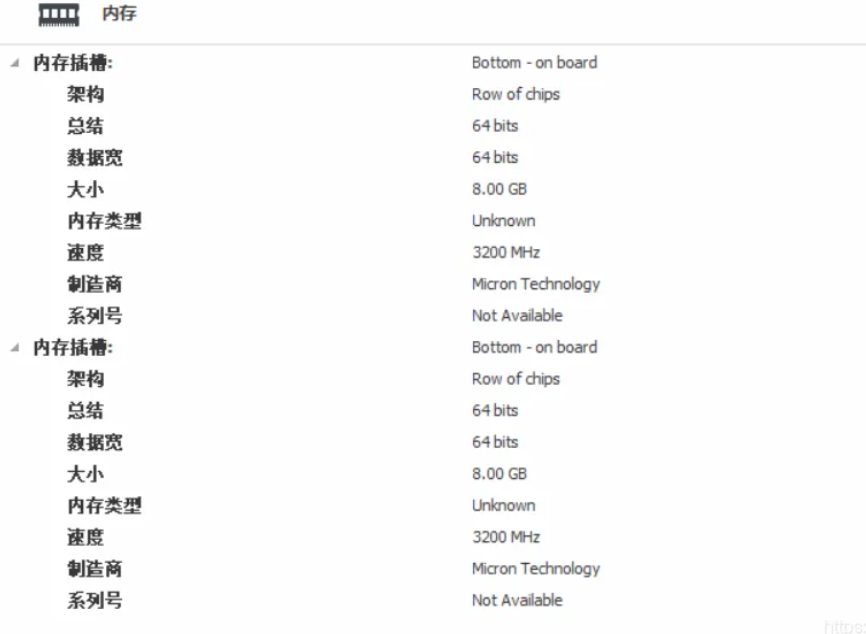Collapse the second 内存插槽 expander arrow
Viewport: 866px width, 634px height.
point(14,348)
